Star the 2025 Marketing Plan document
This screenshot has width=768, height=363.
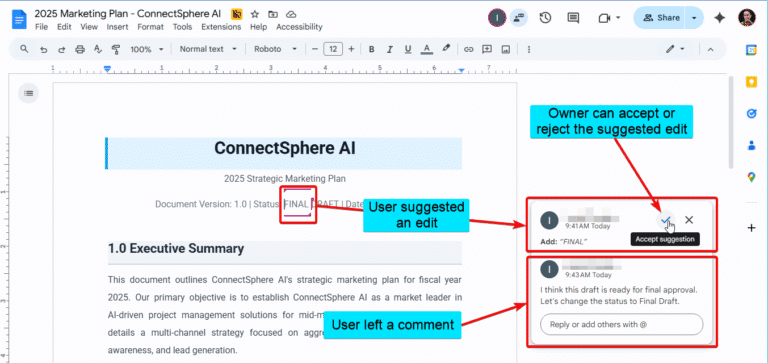coord(254,14)
